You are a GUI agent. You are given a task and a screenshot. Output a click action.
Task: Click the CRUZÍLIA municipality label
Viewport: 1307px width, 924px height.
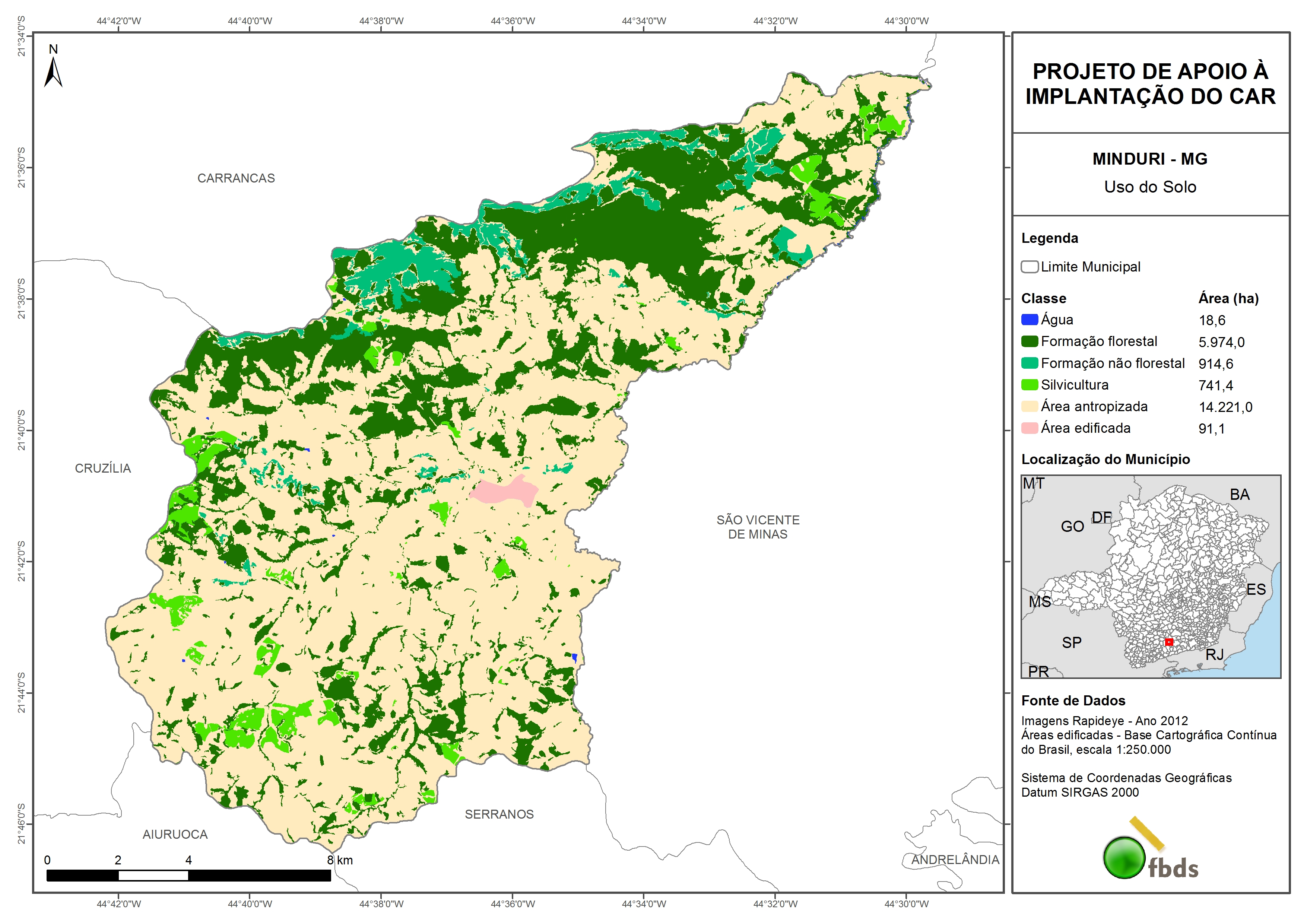point(103,468)
